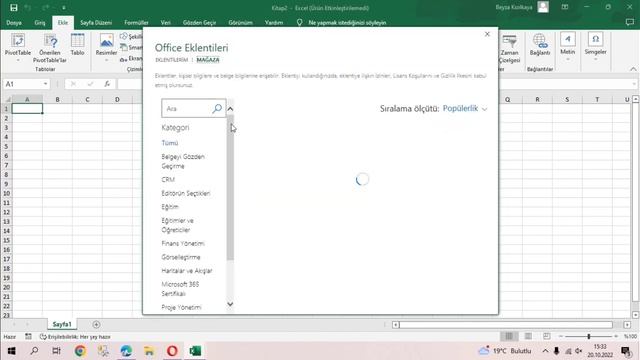Switch to the Görünüm tab
Screen dimensions: 640x360
tap(240, 22)
